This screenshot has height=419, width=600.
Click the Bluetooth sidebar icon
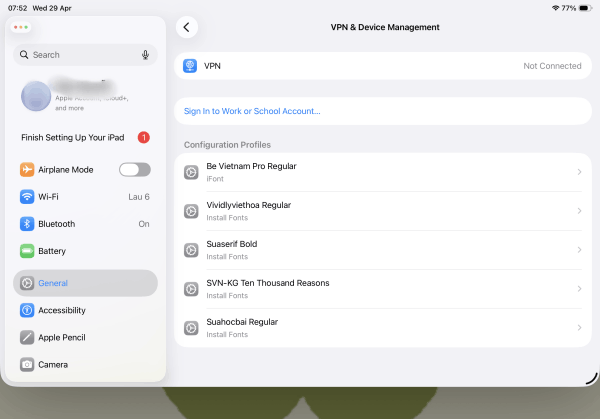tap(27, 224)
